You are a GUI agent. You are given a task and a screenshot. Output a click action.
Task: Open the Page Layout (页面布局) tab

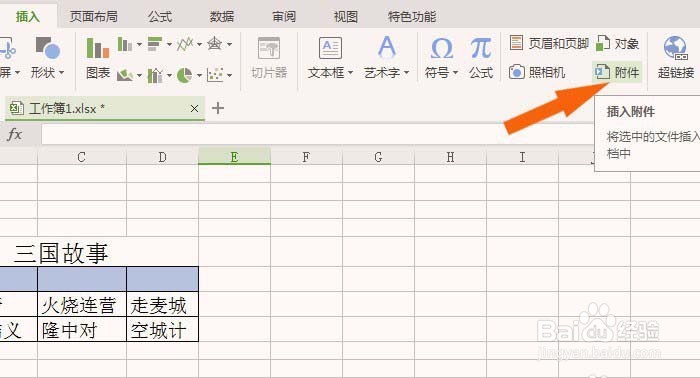pos(94,17)
